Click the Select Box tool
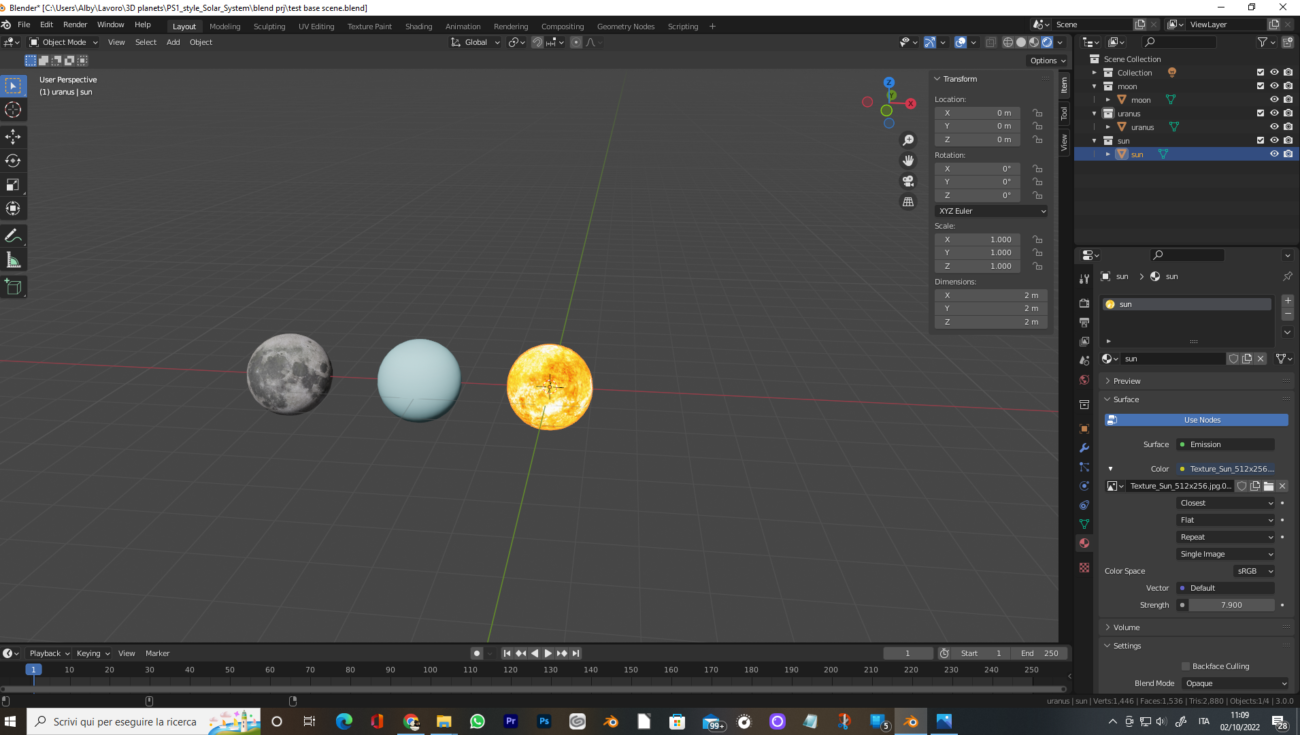This screenshot has width=1300, height=735. click(x=13, y=86)
